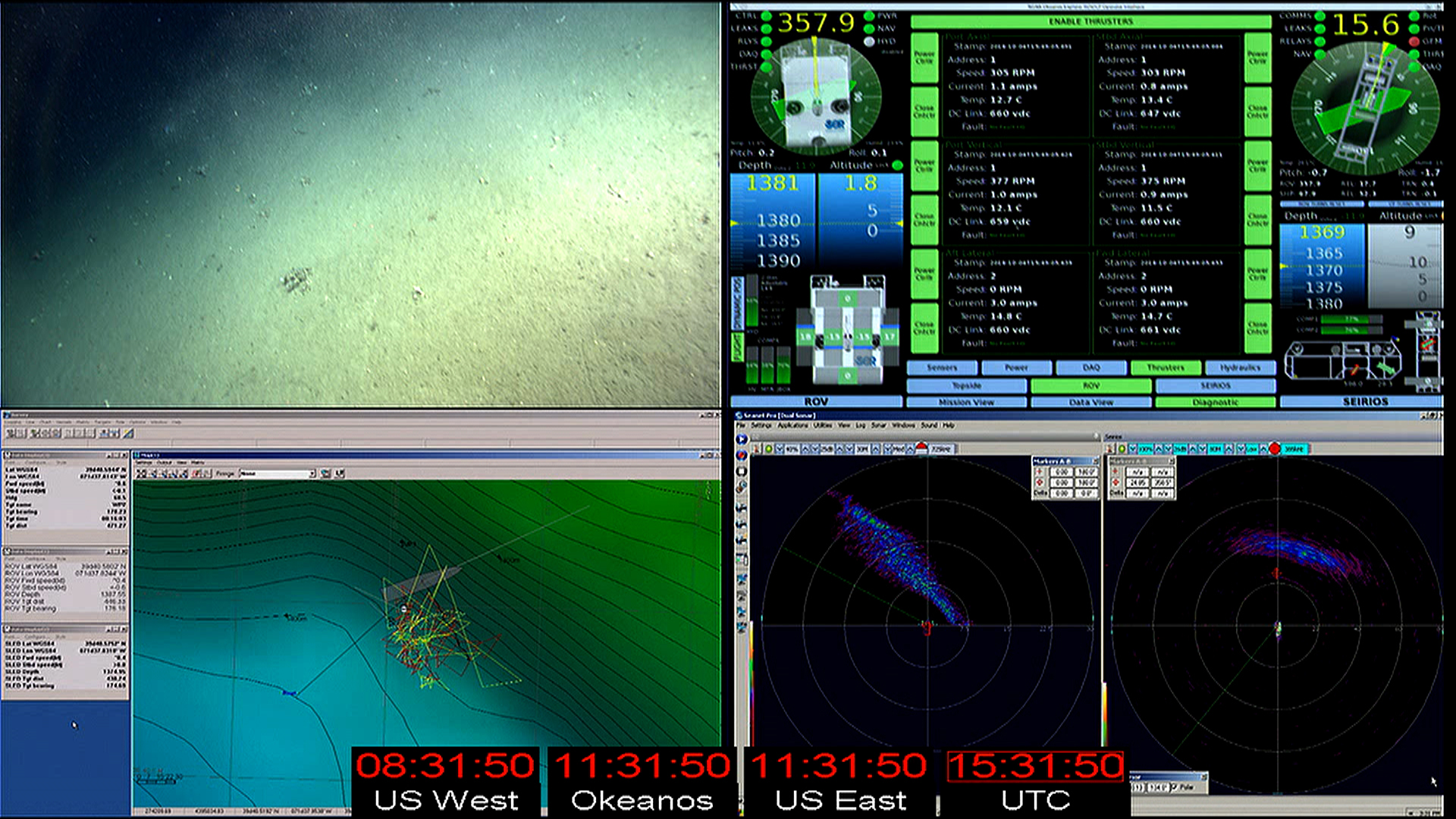This screenshot has height=819, width=1456.
Task: Switch to Data View
Action: pos(1090,403)
